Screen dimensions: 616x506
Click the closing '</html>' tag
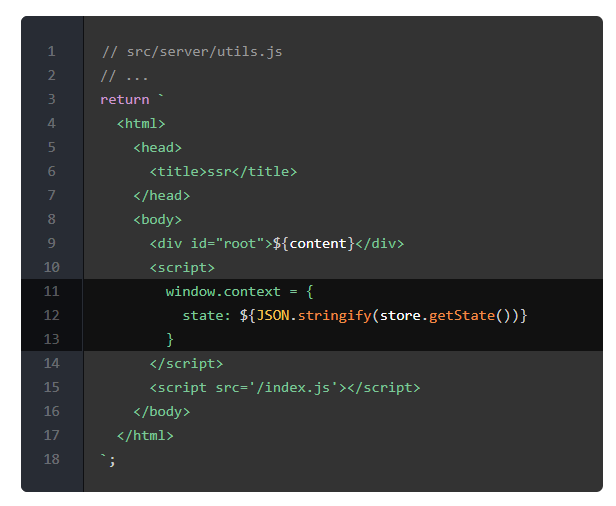click(145, 436)
